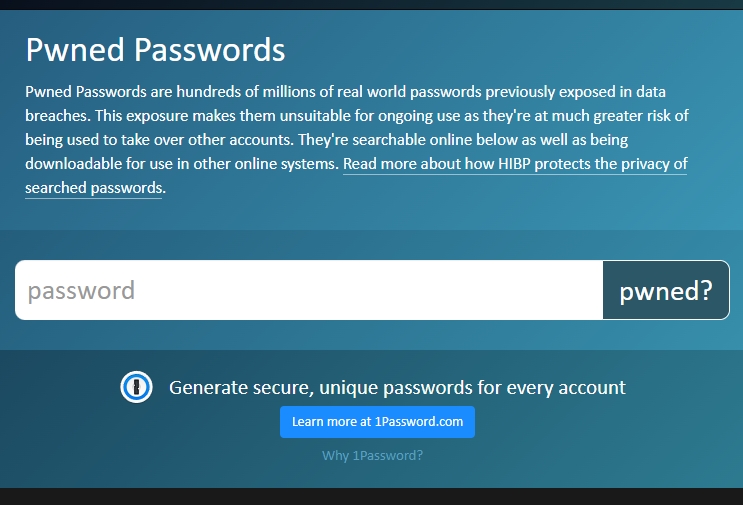Open the "Learn more at 1Password.com" button
The height and width of the screenshot is (505, 743).
click(x=377, y=422)
